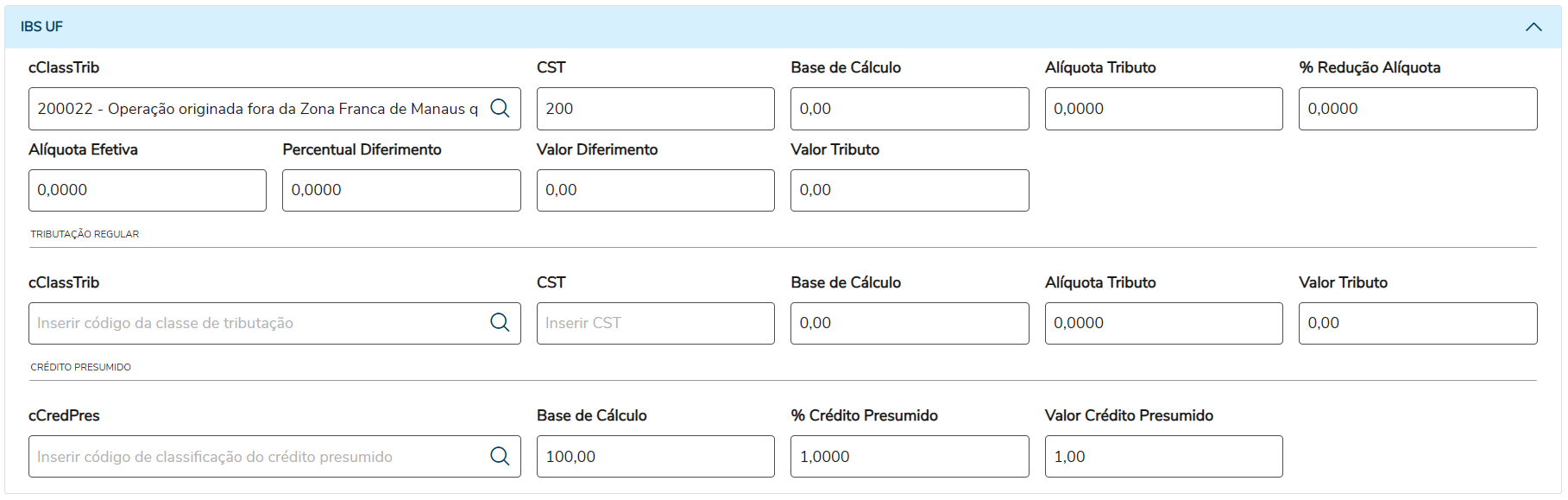1568x500 pixels.
Task: Click Crédito Presumido Base de Cálculo field
Action: tap(655, 456)
